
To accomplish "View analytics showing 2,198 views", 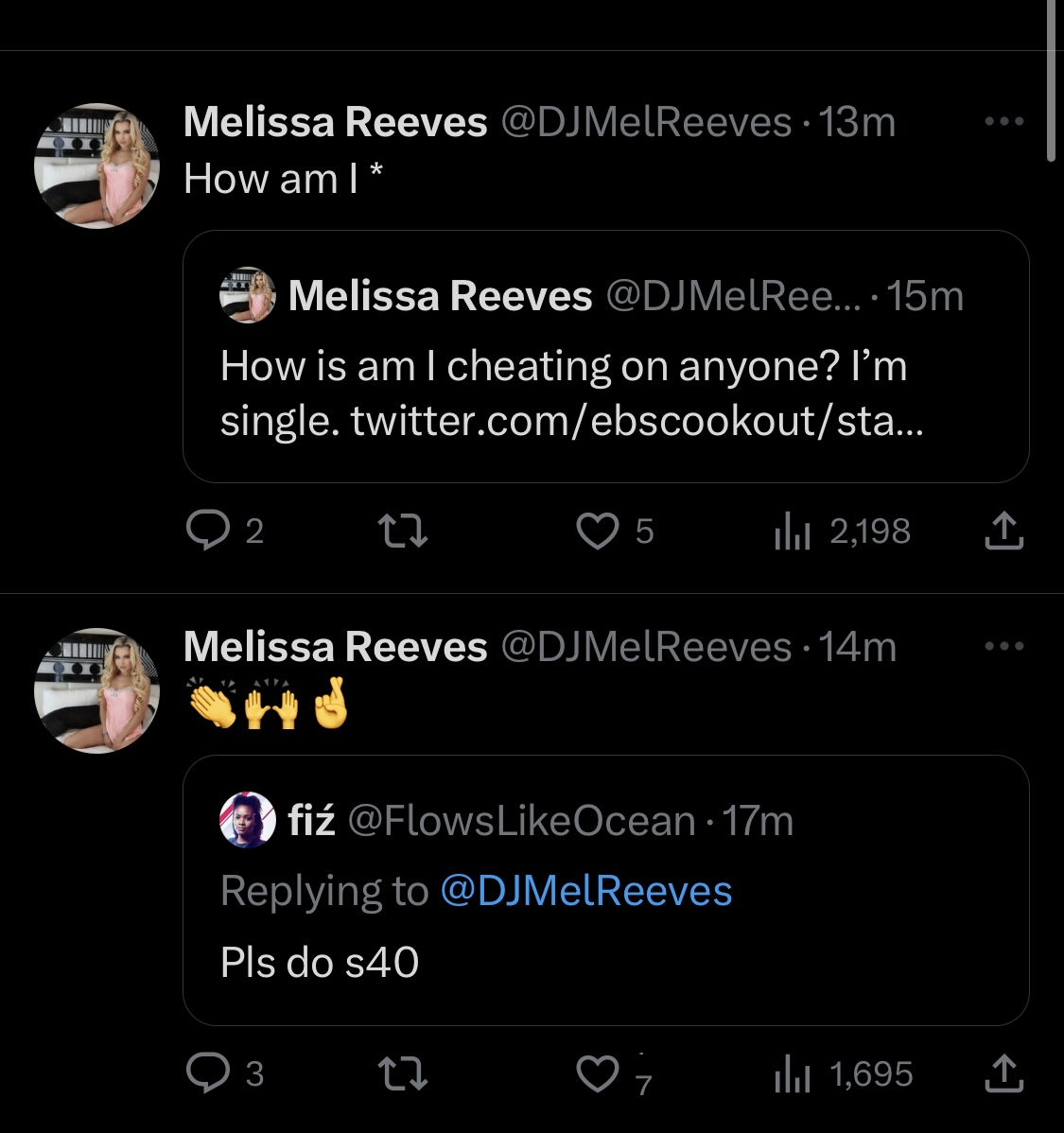I will click(842, 532).
